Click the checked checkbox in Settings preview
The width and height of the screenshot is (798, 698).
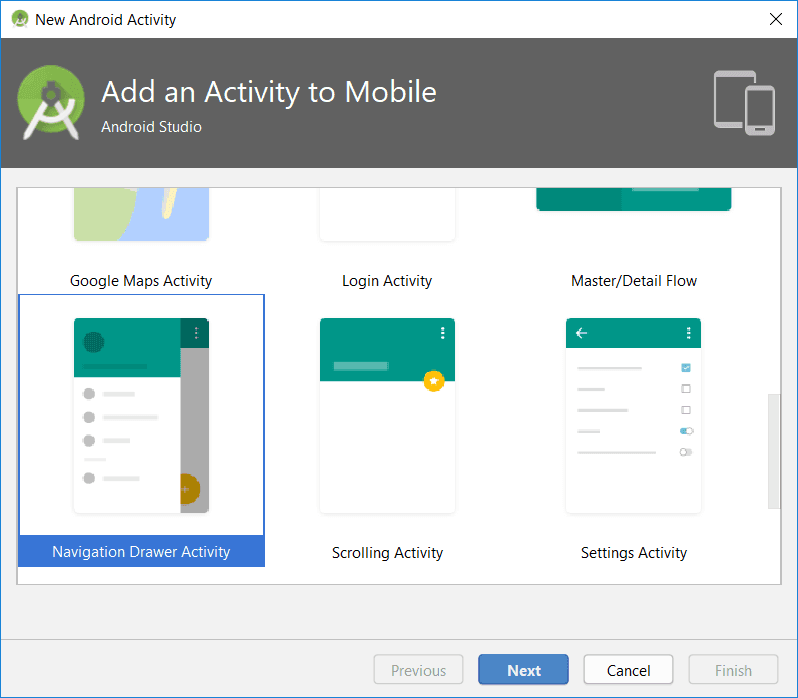686,368
